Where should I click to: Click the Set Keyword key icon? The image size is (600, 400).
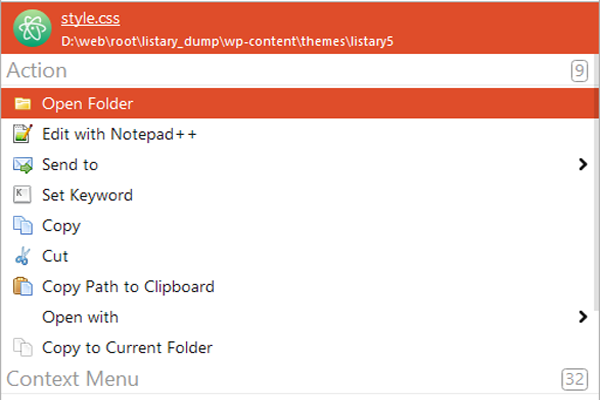[23, 195]
